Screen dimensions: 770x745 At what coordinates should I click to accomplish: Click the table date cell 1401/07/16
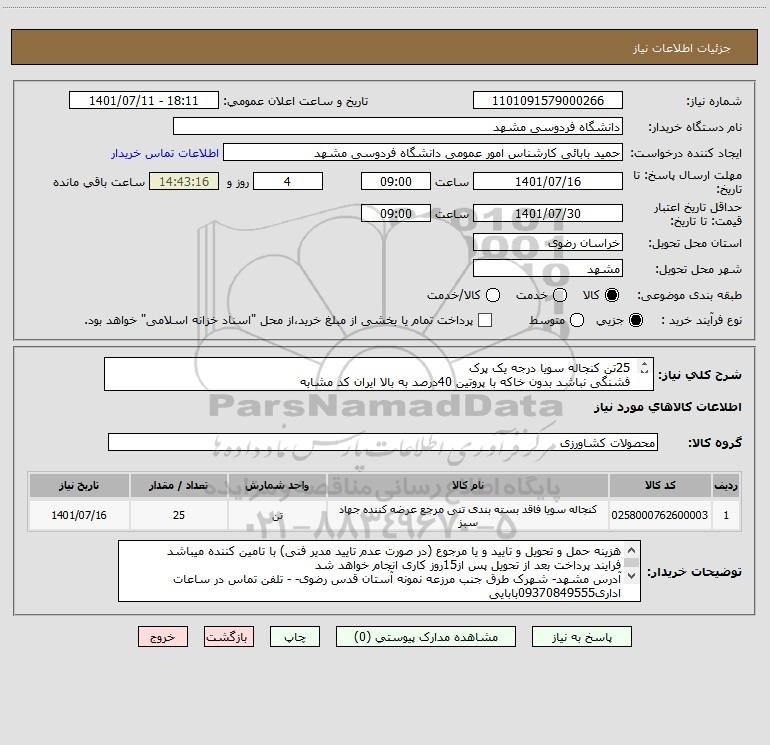79,515
